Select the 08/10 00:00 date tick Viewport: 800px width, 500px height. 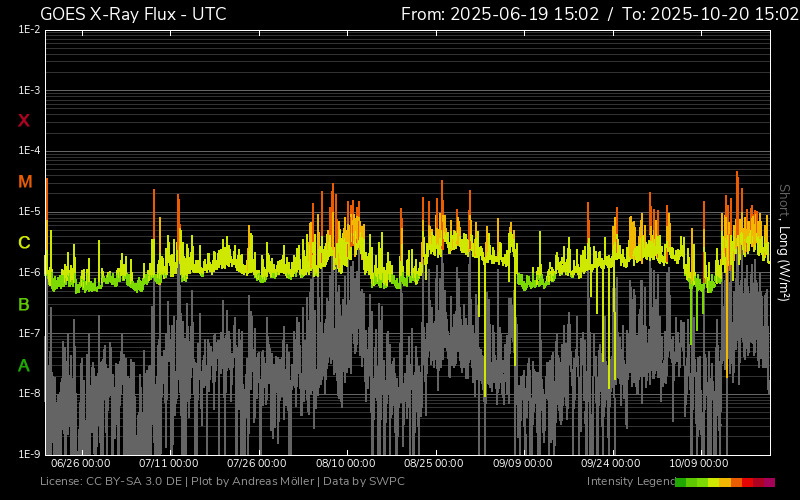point(345,464)
